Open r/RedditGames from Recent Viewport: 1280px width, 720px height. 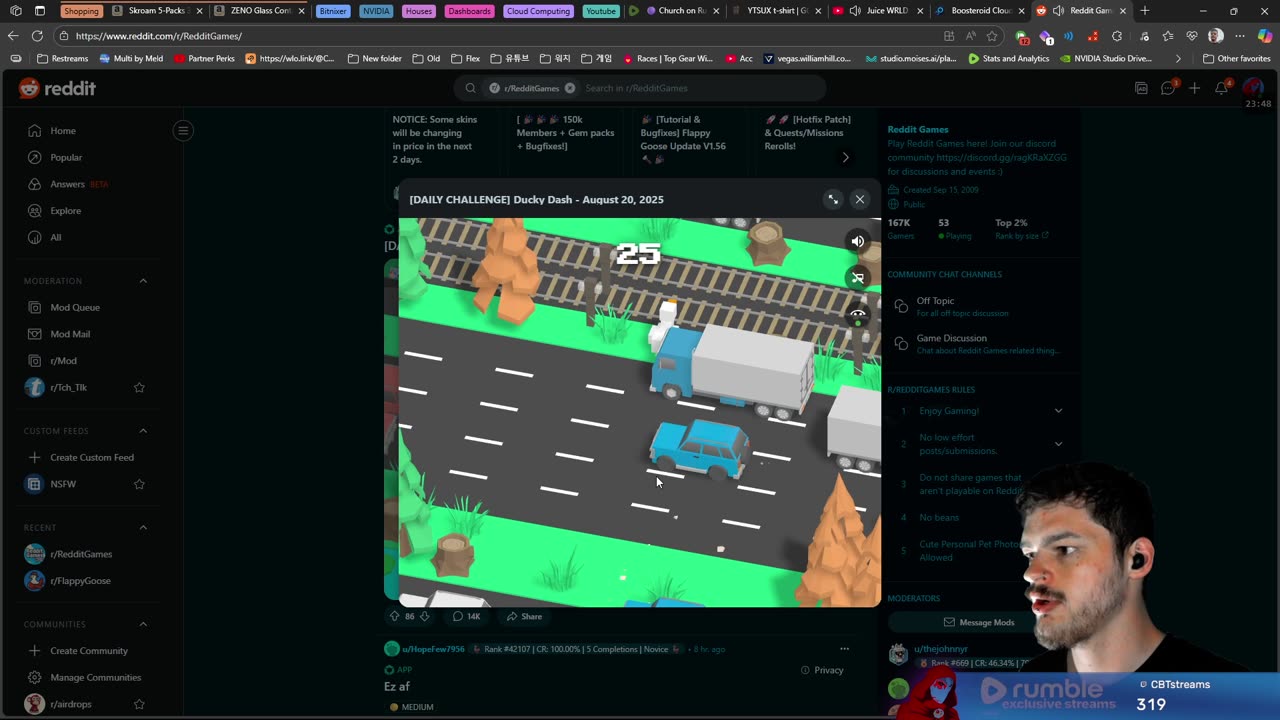pos(83,554)
